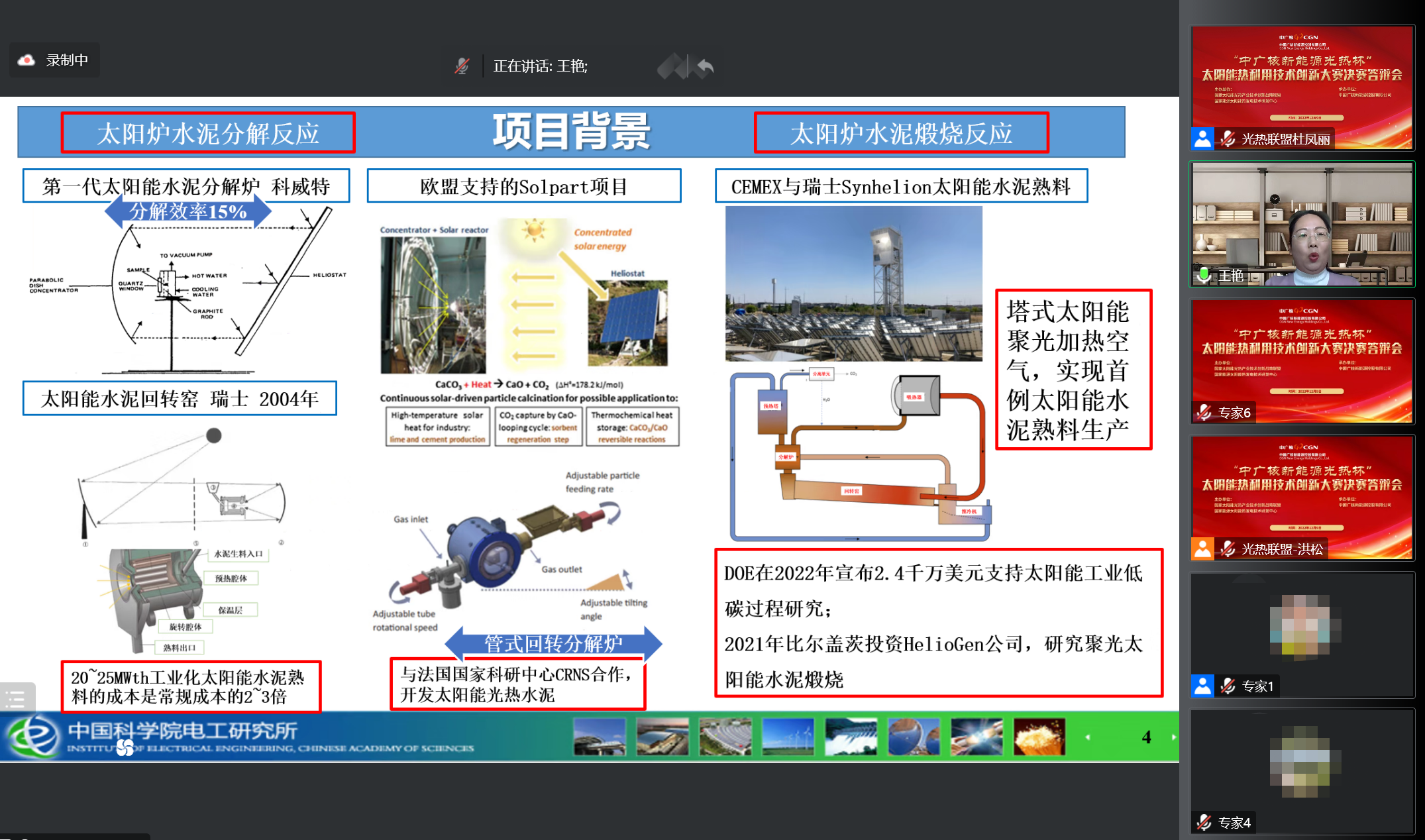Click the 专家4 name label
Viewport: 1425px width, 840px height.
pos(1234,822)
